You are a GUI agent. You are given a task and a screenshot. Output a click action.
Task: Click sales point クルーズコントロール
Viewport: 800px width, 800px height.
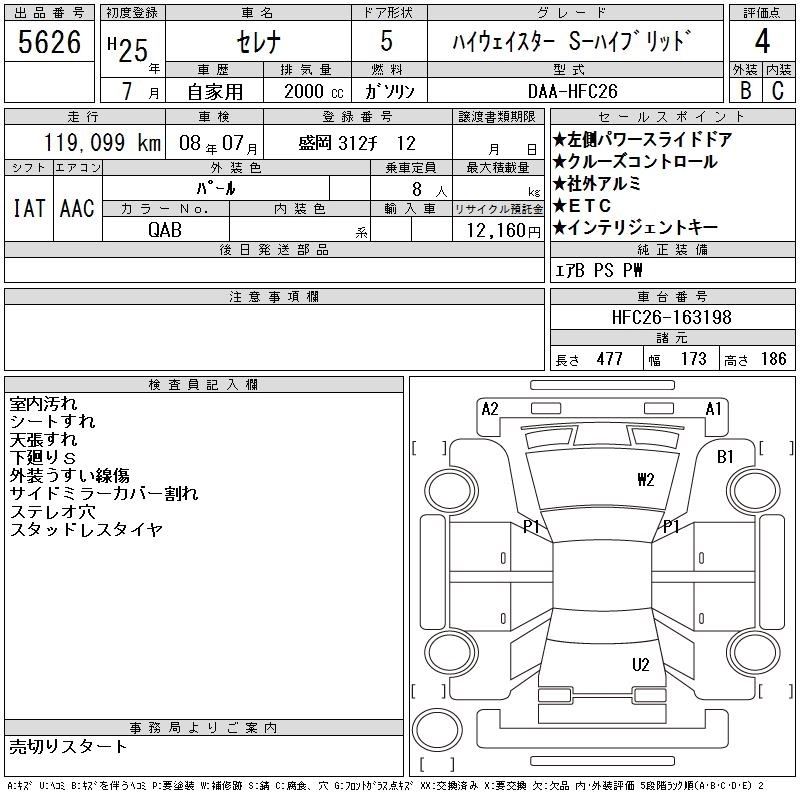point(635,161)
